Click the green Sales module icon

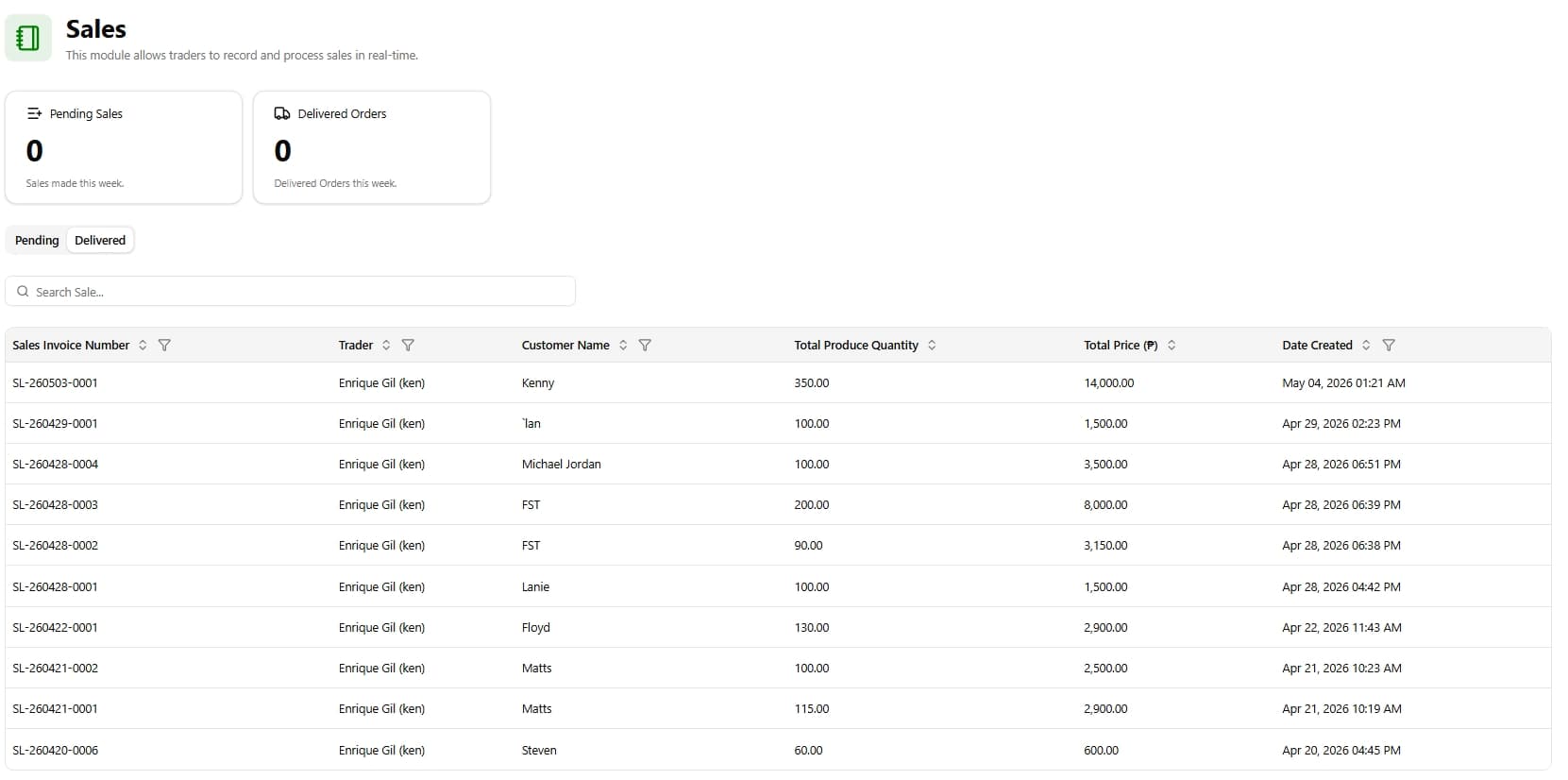pos(28,38)
